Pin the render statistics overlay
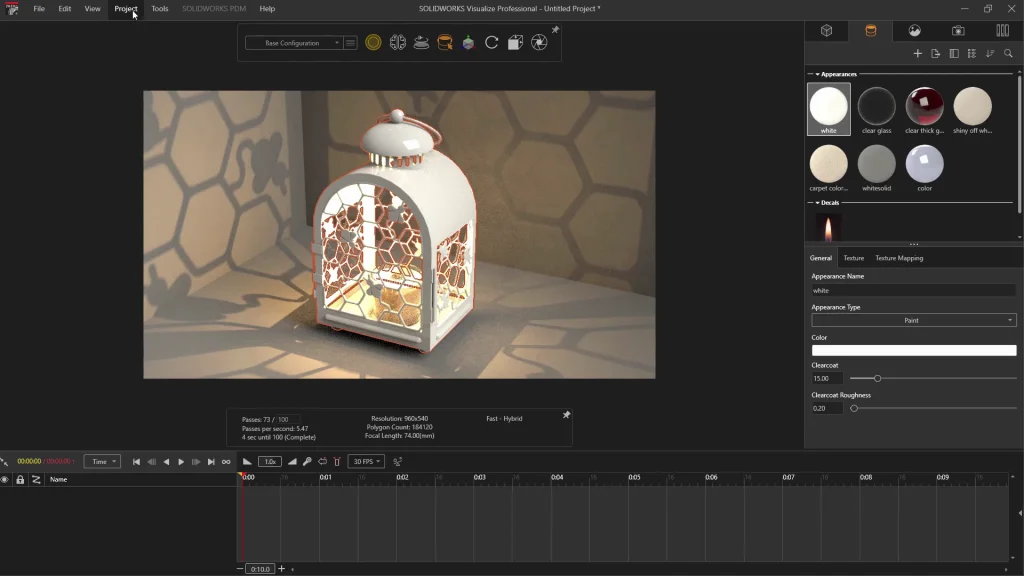This screenshot has height=576, width=1024. (566, 412)
